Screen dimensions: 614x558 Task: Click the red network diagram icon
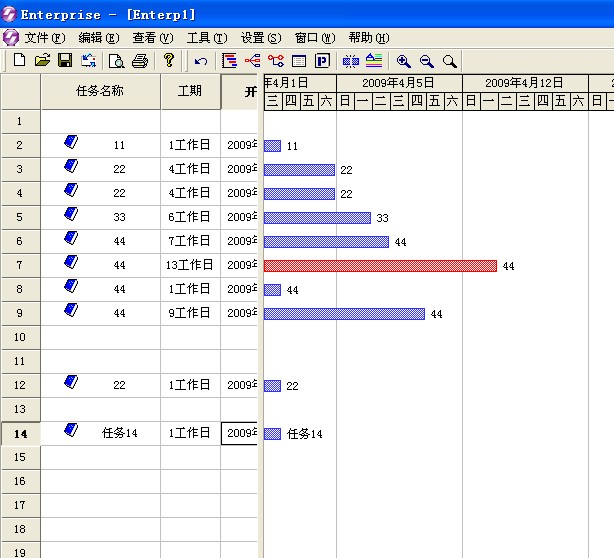point(253,61)
